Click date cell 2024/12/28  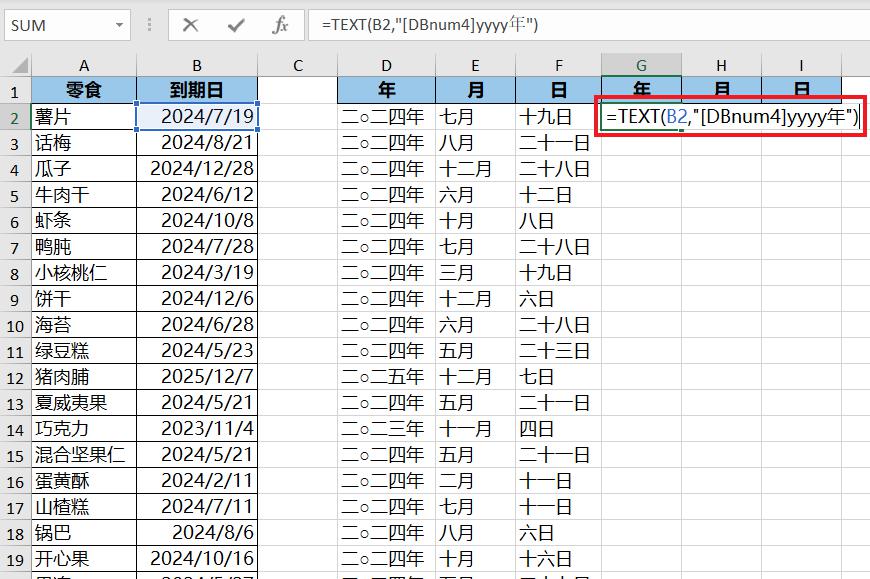197,169
